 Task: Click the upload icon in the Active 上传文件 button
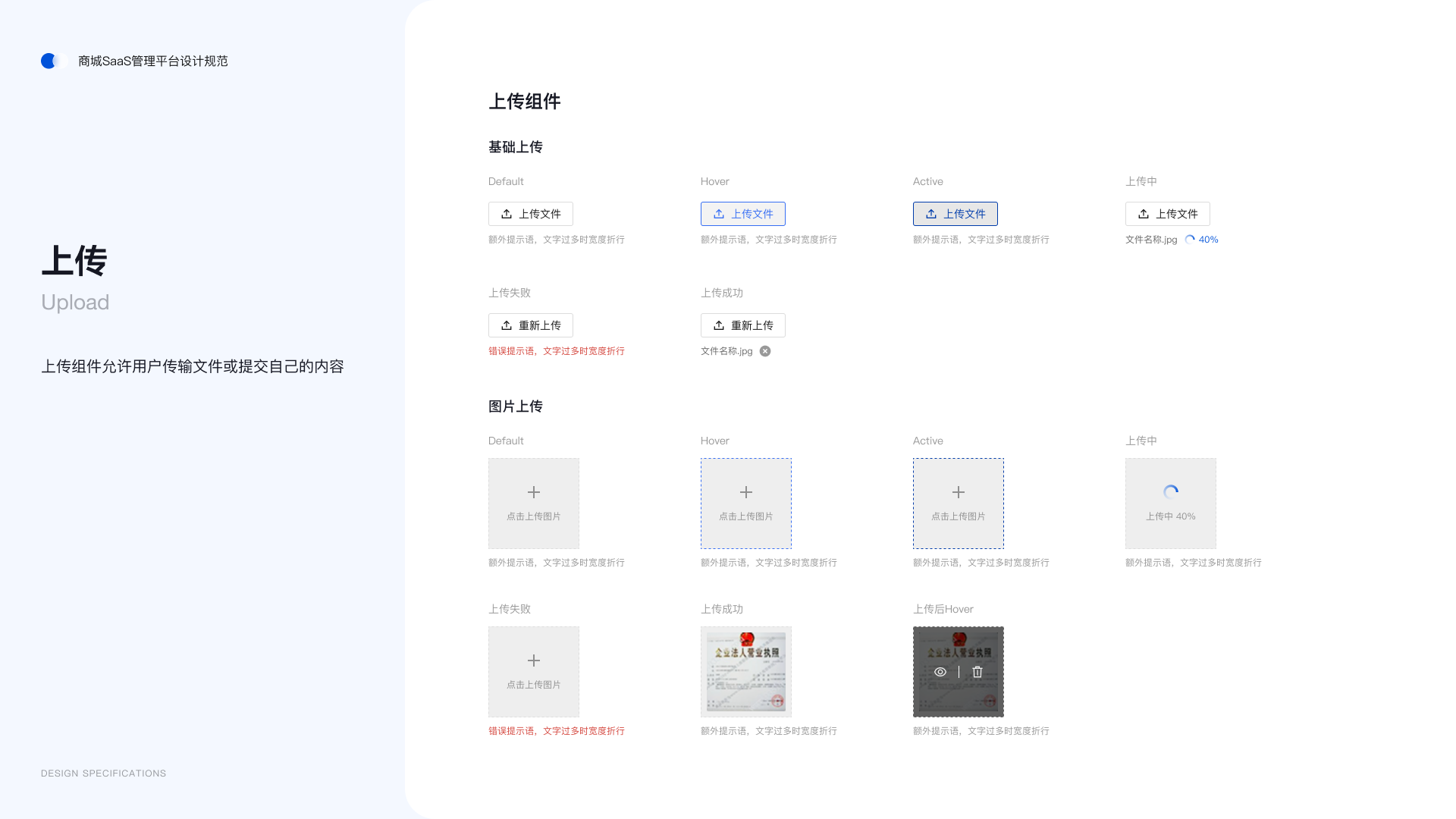point(932,214)
